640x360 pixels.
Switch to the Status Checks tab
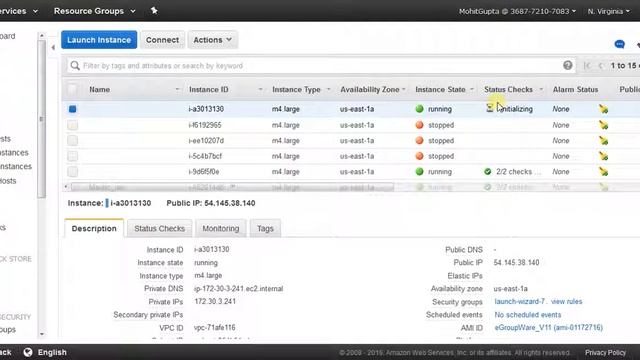pos(160,229)
